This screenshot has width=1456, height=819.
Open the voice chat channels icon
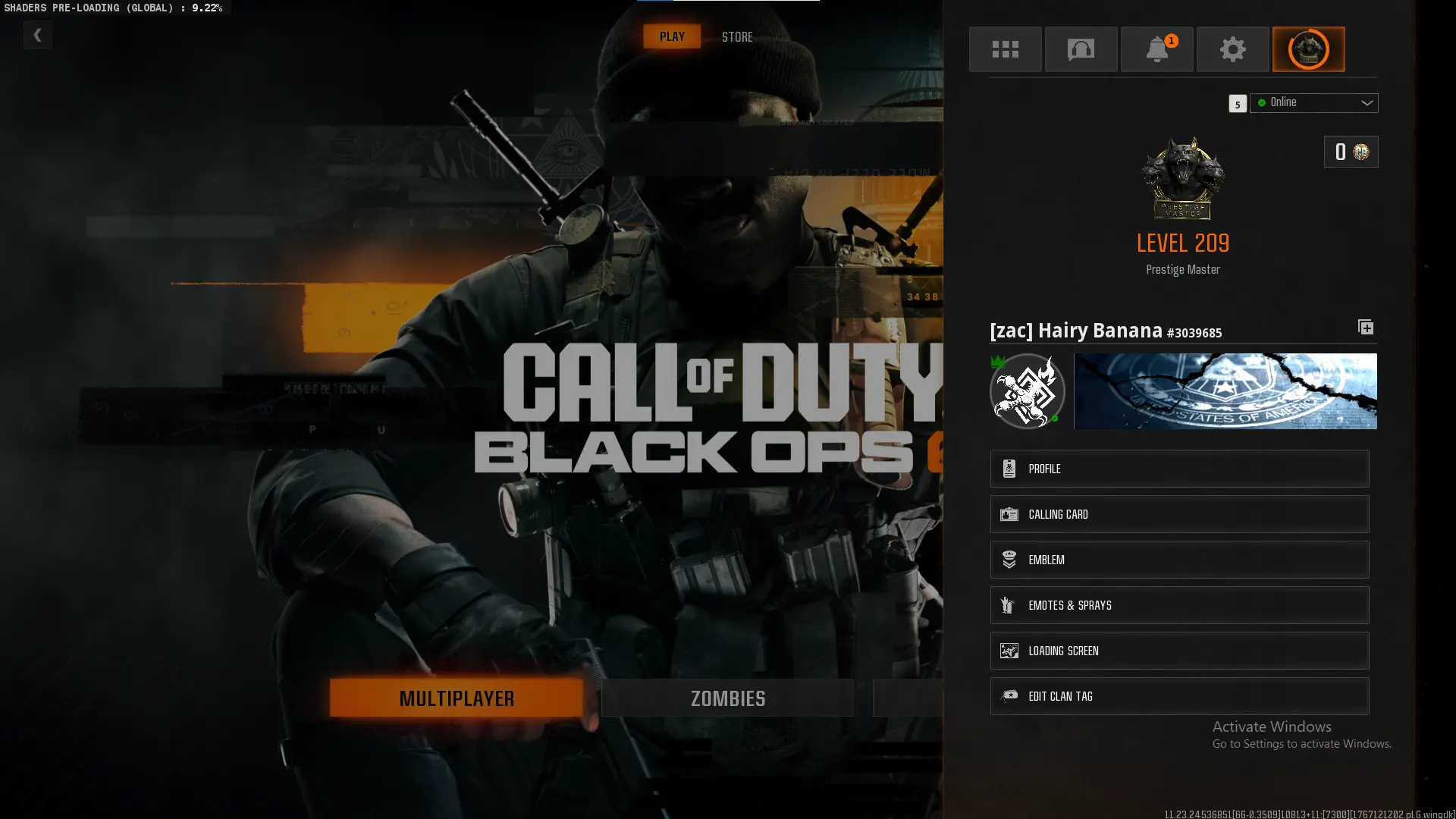1081,49
